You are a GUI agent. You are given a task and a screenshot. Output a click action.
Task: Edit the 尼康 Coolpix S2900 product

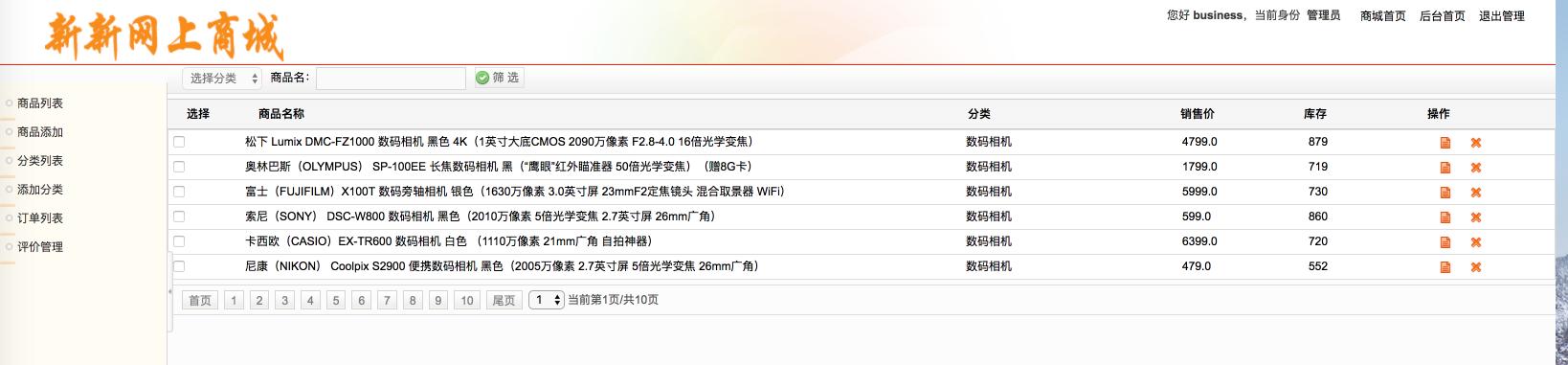tap(1445, 267)
